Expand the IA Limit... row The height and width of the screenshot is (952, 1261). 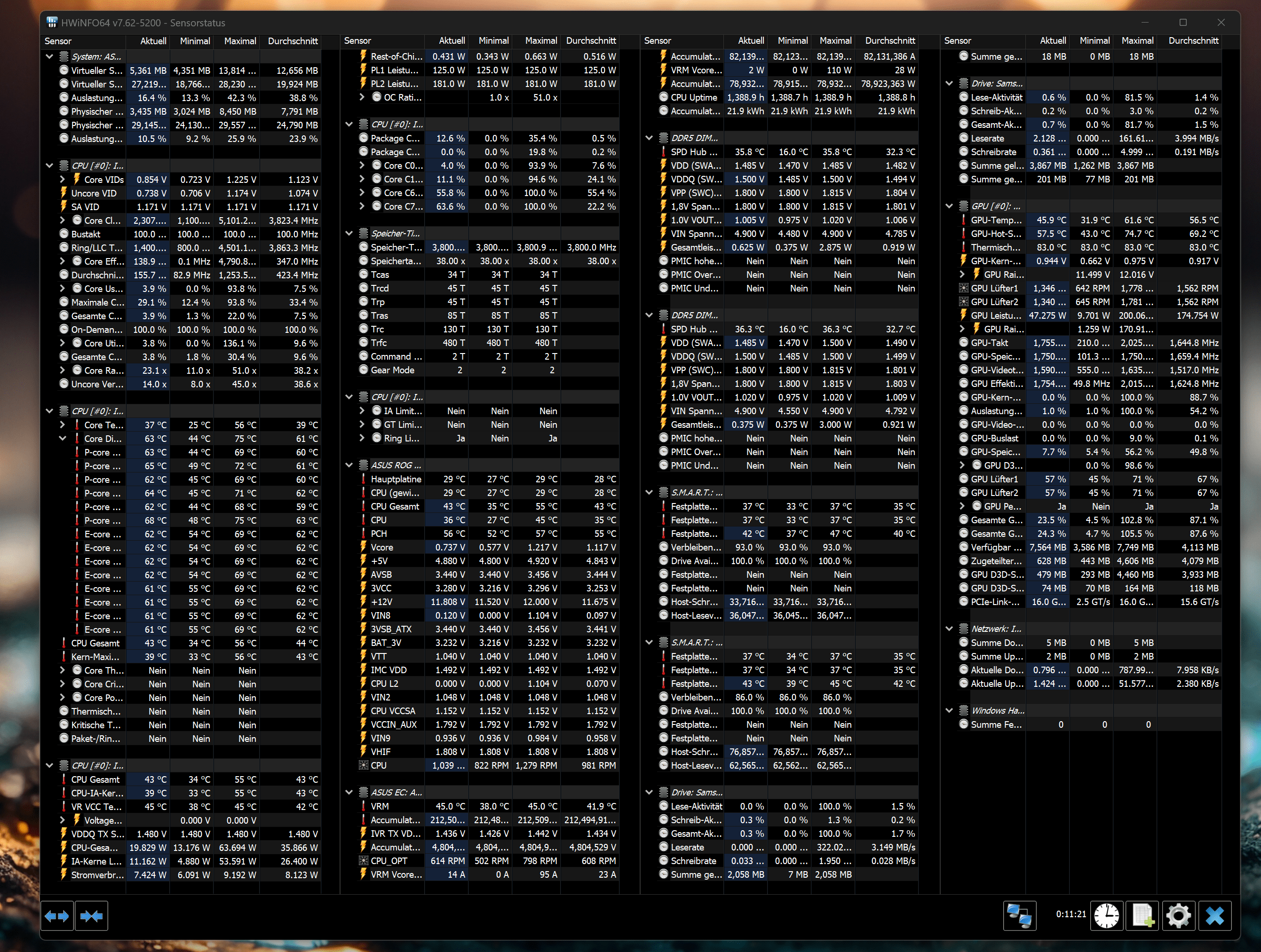pos(363,411)
